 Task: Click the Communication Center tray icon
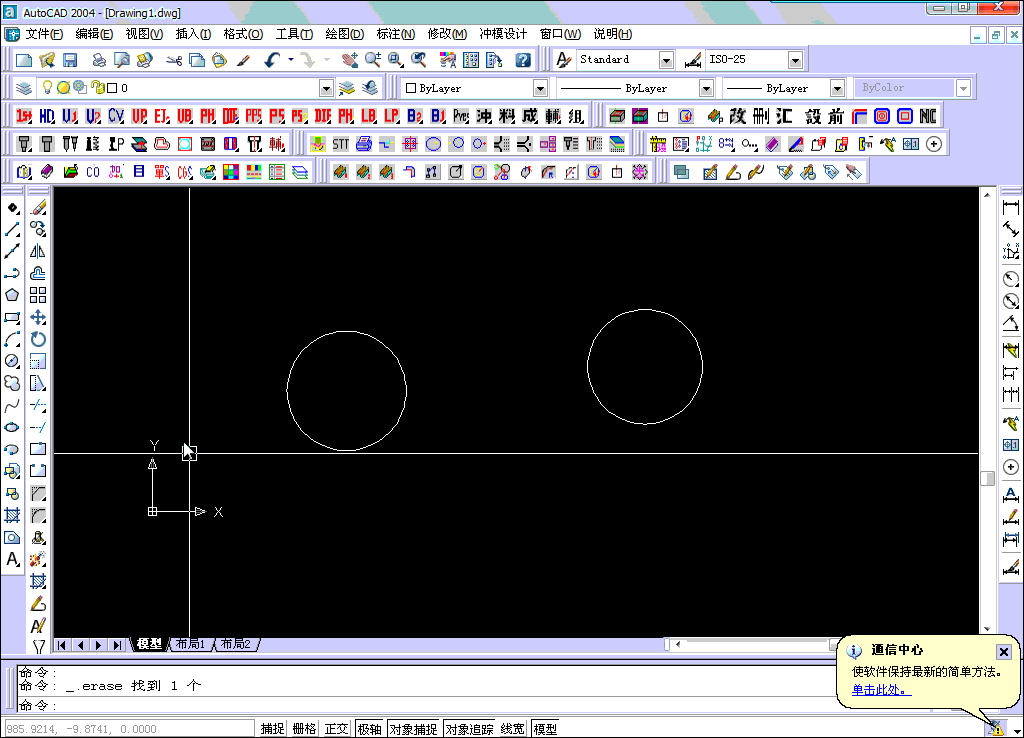(x=996, y=728)
